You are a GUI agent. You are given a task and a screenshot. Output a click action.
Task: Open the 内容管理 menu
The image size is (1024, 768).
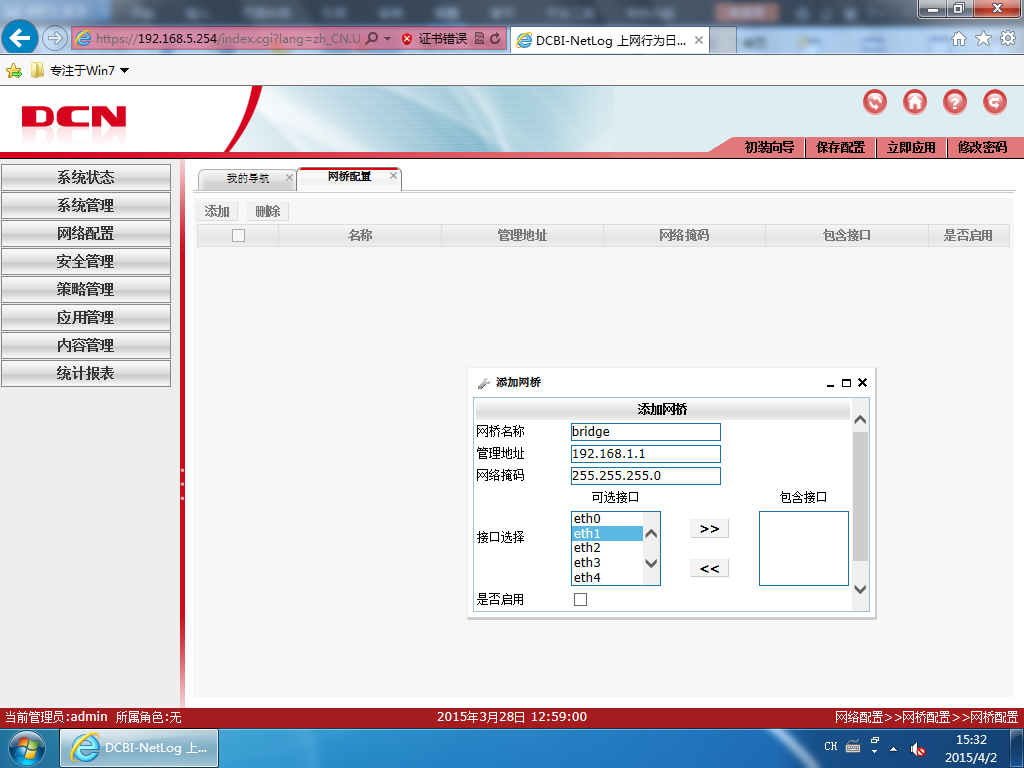pyautogui.click(x=86, y=345)
